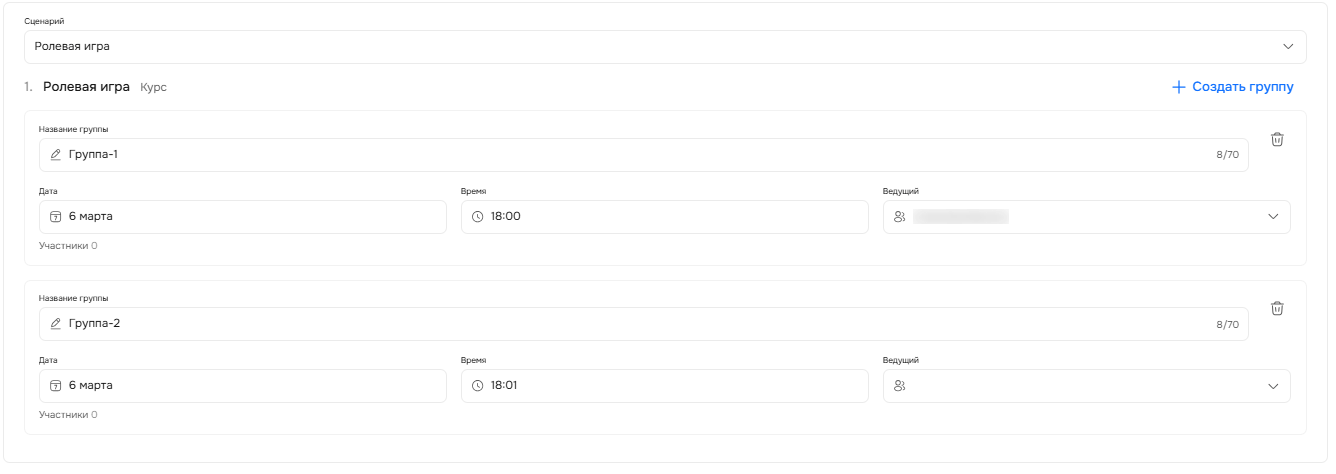The image size is (1336, 474).
Task: Click the Создать группу link
Action: click(1242, 87)
